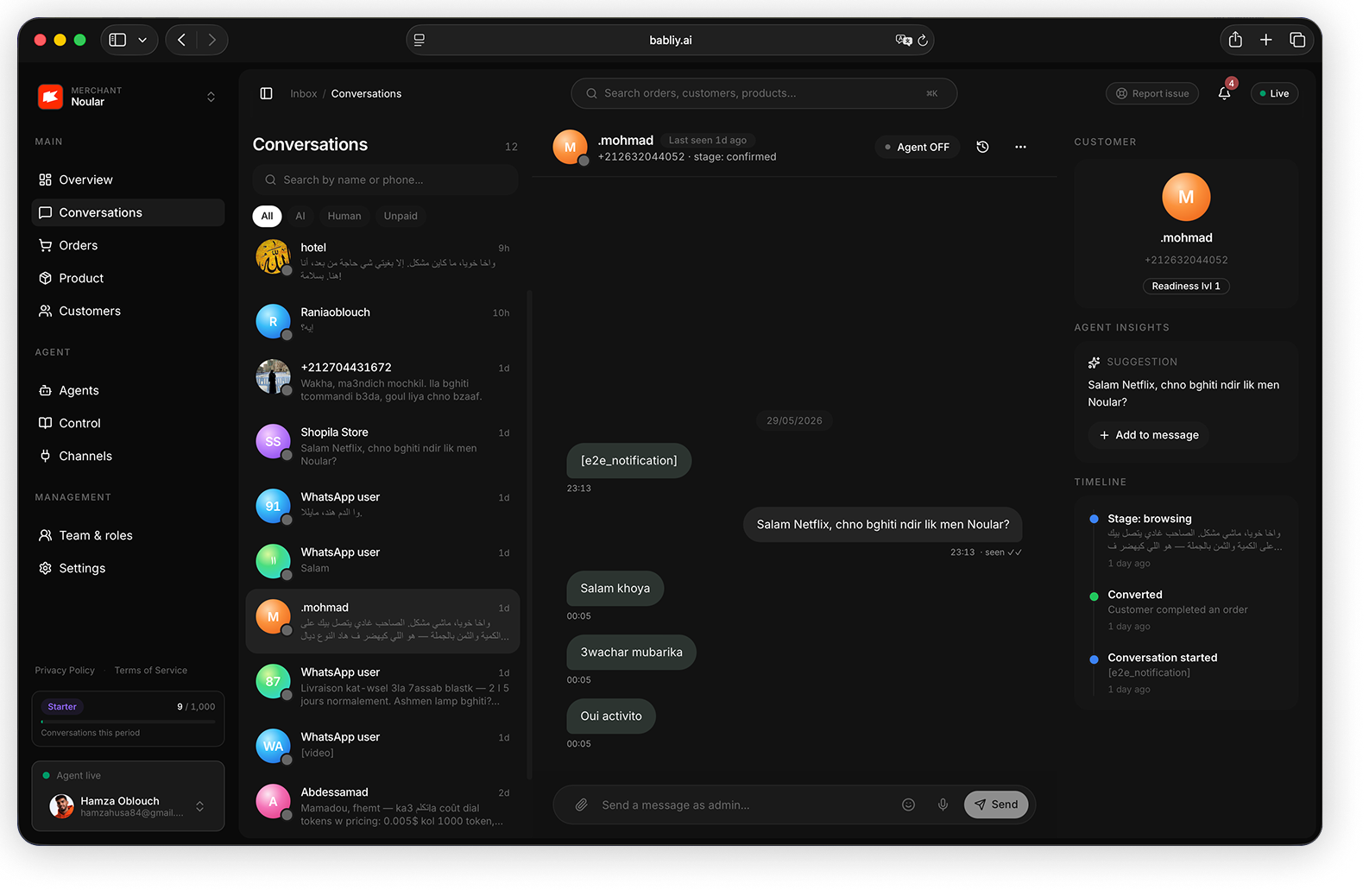Open the +212704431672 conversation
1369x896 pixels.
[383, 381]
